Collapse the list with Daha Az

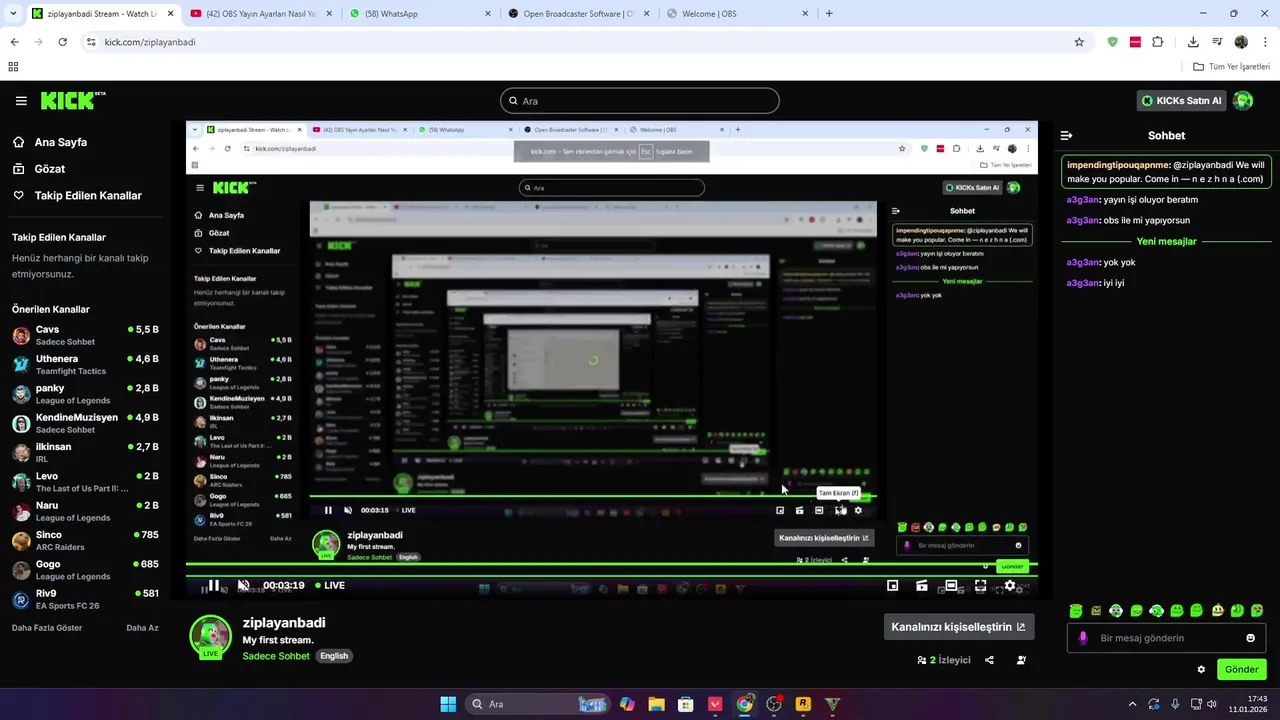[142, 628]
